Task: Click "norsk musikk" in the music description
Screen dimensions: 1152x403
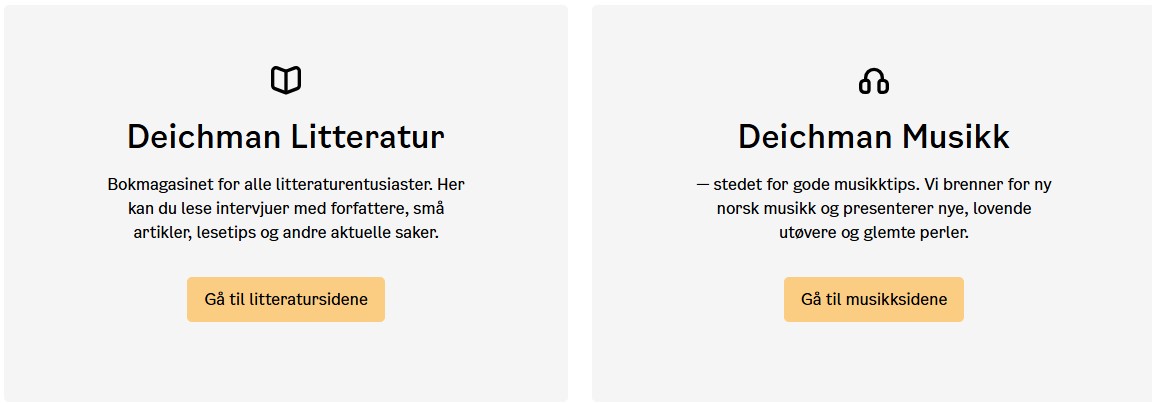Action: (762, 209)
